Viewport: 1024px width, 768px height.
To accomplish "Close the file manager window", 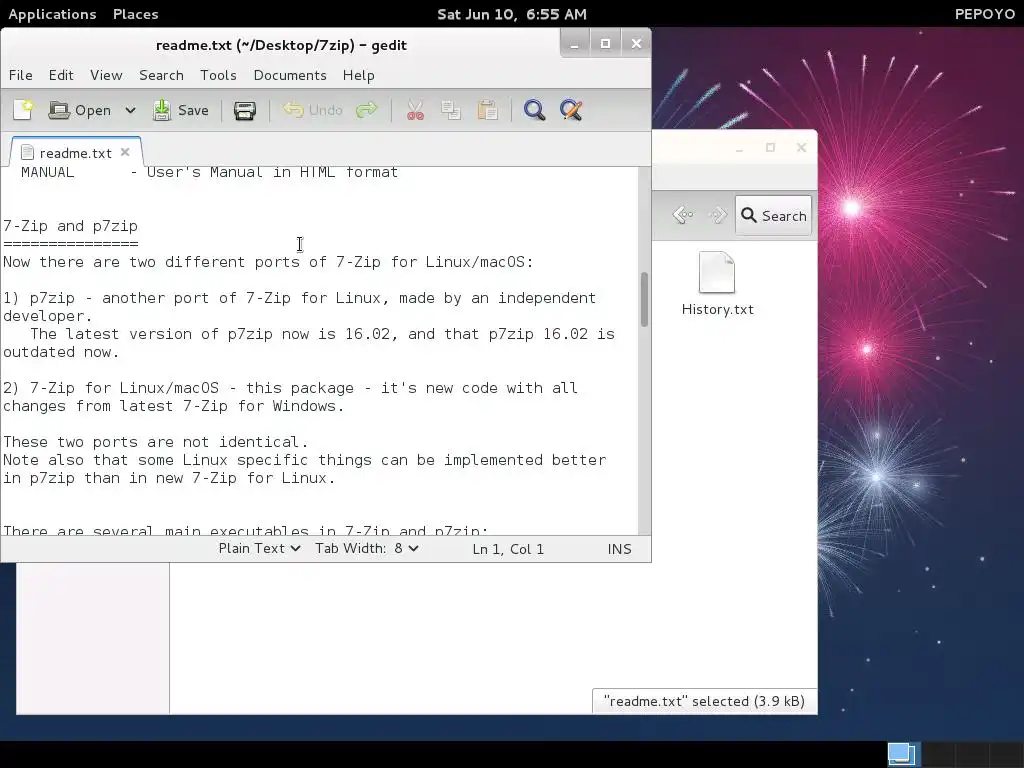I will click(x=801, y=148).
